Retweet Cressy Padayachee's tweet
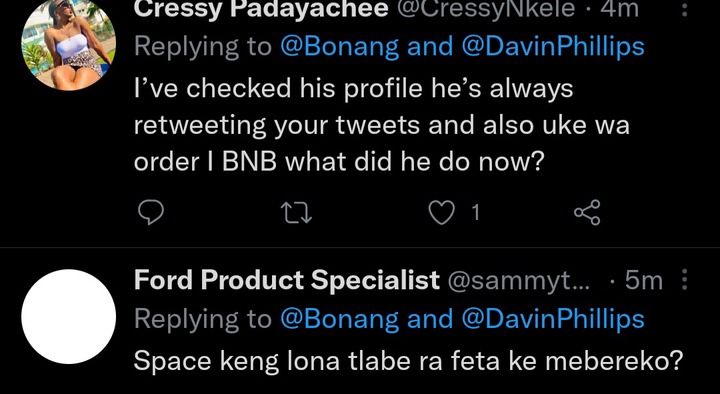 (297, 214)
